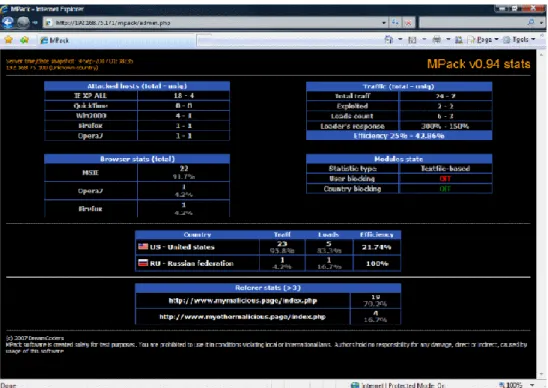
Task: Refresh the page with the Refresh icon
Action: click(395, 23)
